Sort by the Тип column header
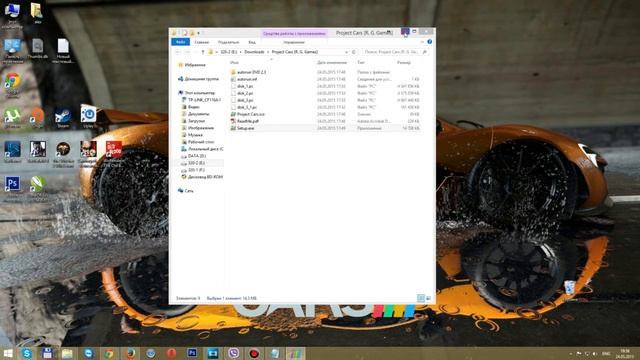 tap(361, 62)
